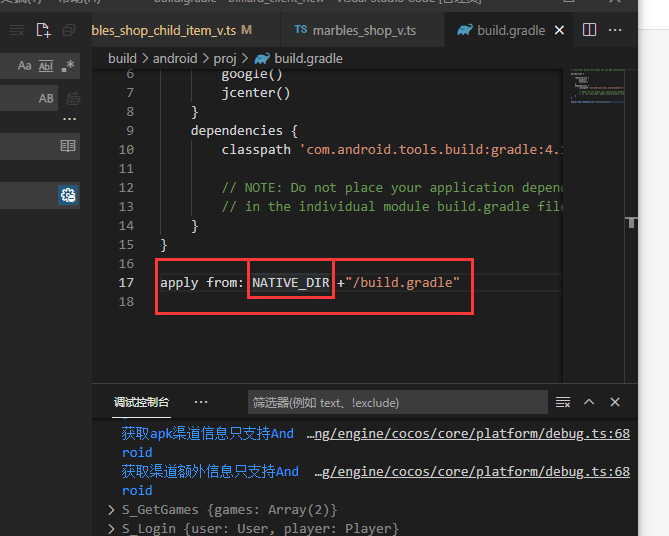This screenshot has width=669, height=536.
Task: Click 'google()' on line 6
Action: pos(252,75)
